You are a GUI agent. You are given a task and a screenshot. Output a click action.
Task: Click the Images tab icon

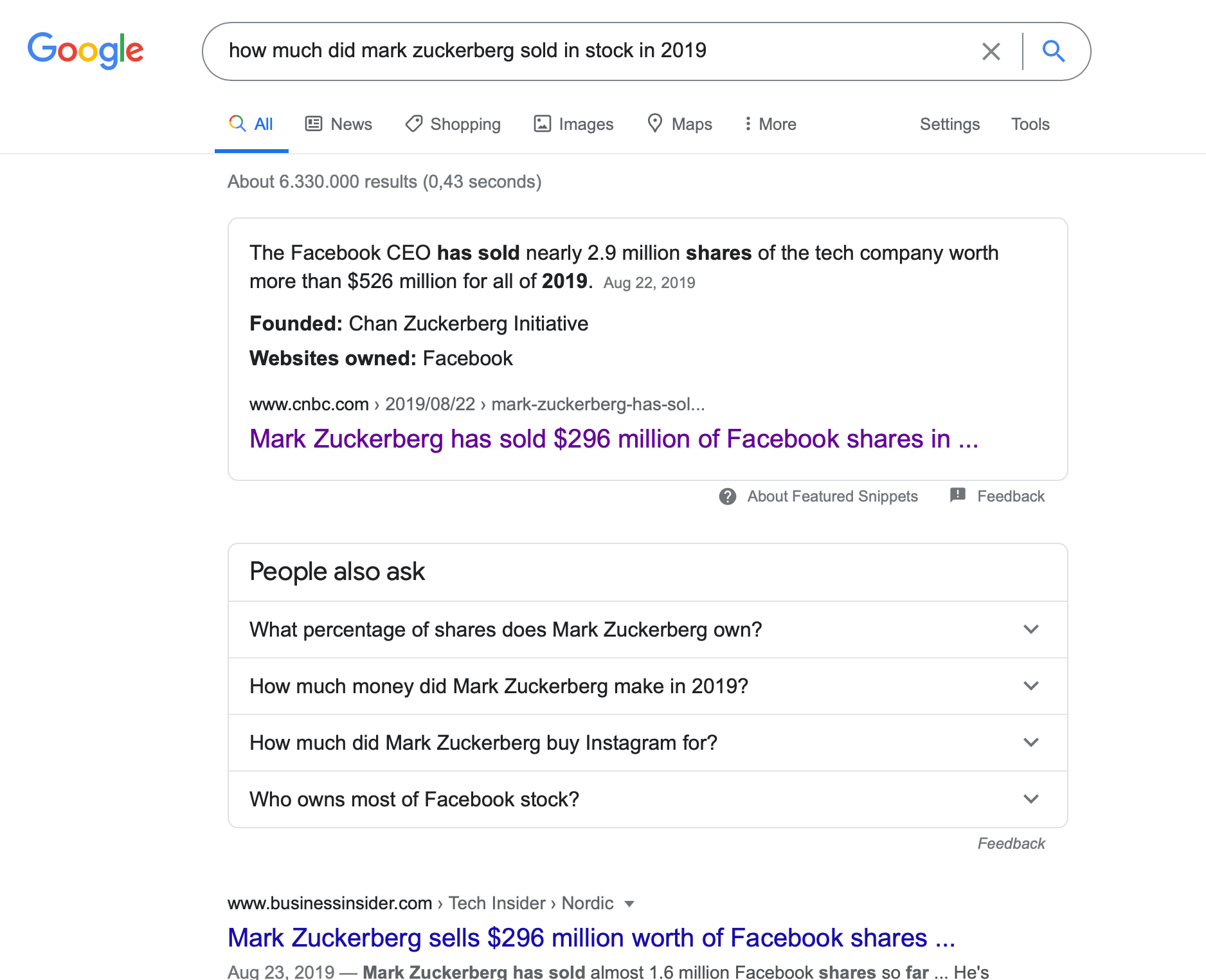pyautogui.click(x=542, y=123)
